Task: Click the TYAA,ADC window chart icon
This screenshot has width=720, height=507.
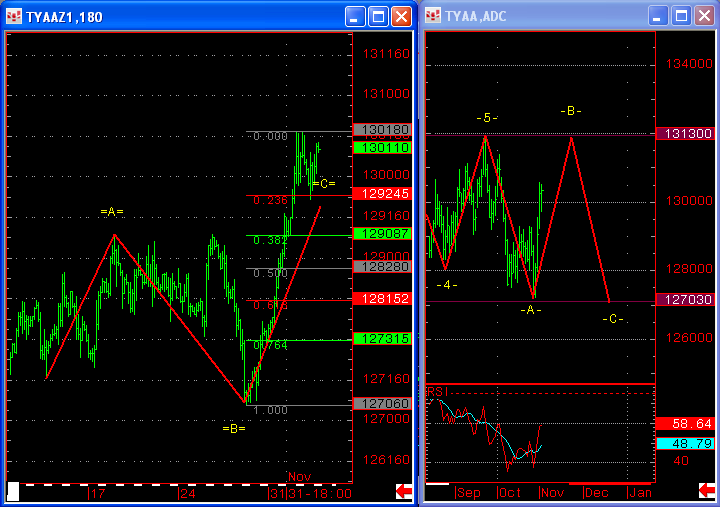Action: pos(434,16)
